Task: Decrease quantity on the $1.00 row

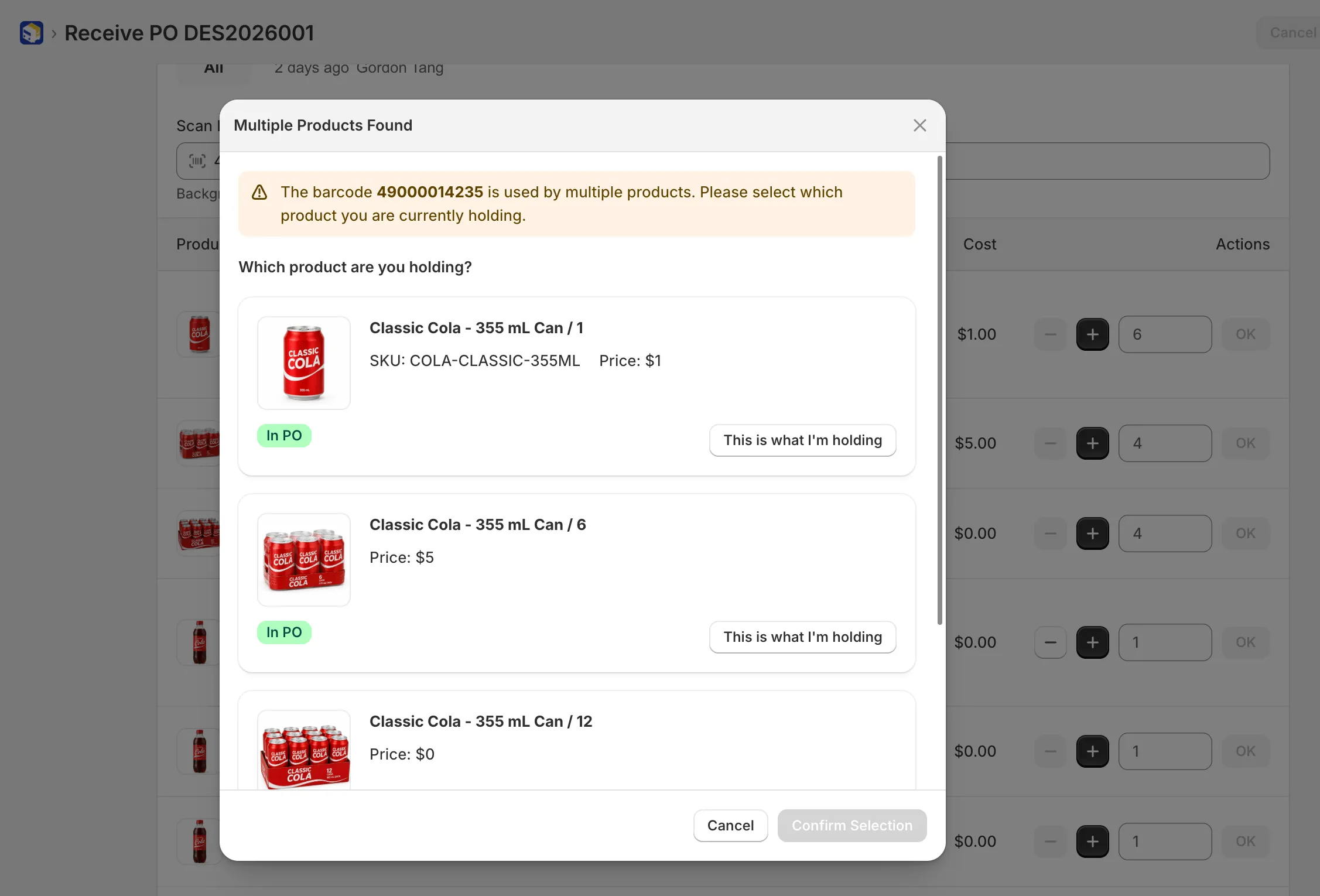Action: point(1050,334)
